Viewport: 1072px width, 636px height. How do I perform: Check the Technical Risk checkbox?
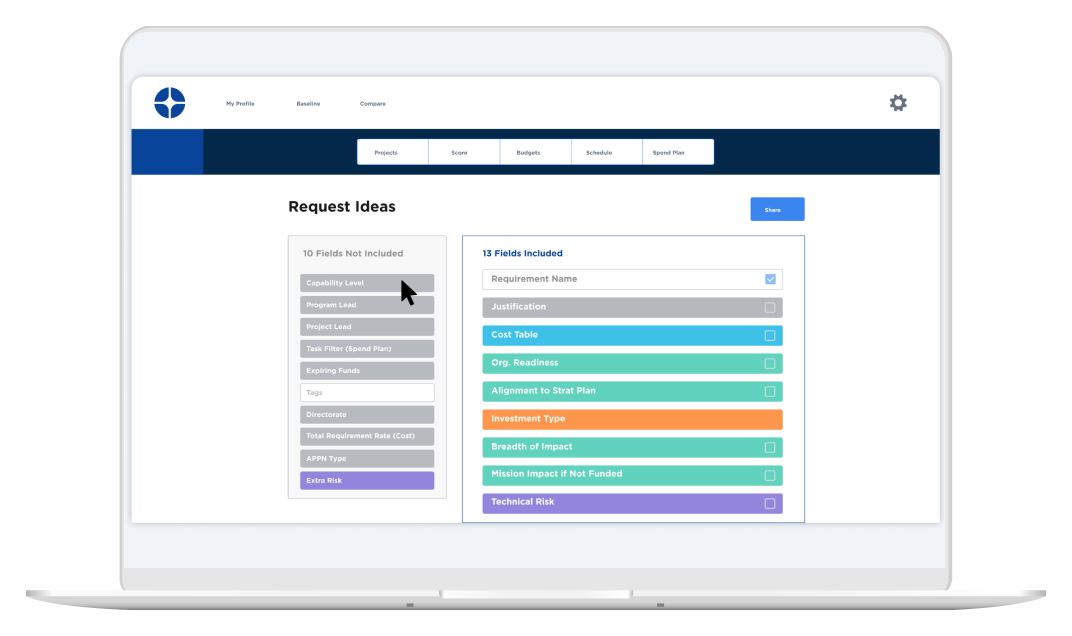point(770,502)
